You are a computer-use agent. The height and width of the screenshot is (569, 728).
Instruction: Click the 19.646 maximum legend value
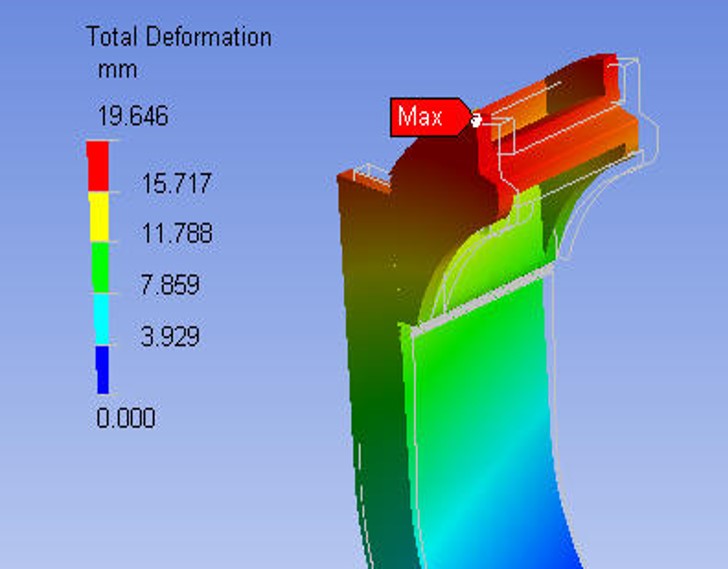click(x=132, y=117)
